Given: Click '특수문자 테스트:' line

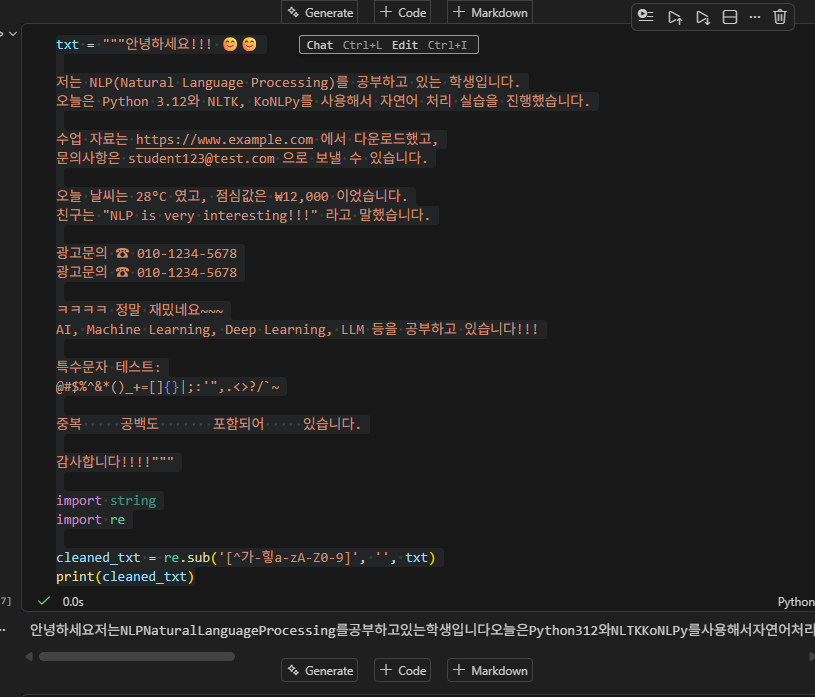Looking at the screenshot, I should (109, 367).
